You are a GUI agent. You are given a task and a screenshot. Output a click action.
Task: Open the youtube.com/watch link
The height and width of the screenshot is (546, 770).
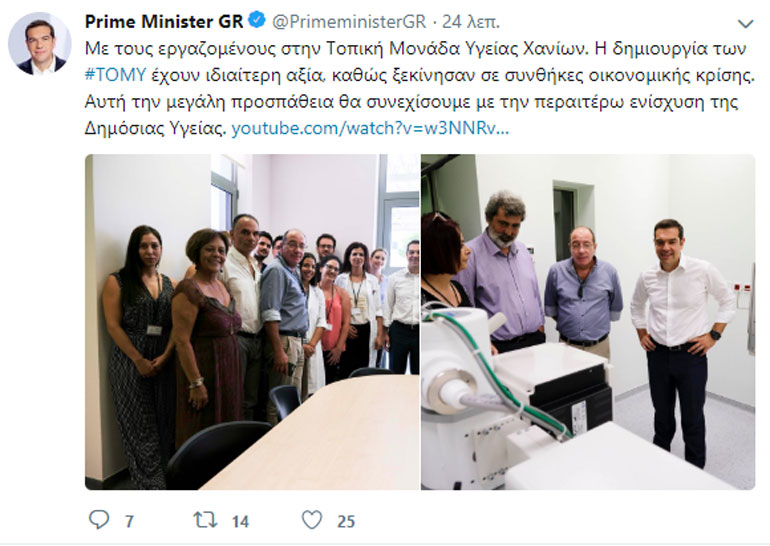370,128
